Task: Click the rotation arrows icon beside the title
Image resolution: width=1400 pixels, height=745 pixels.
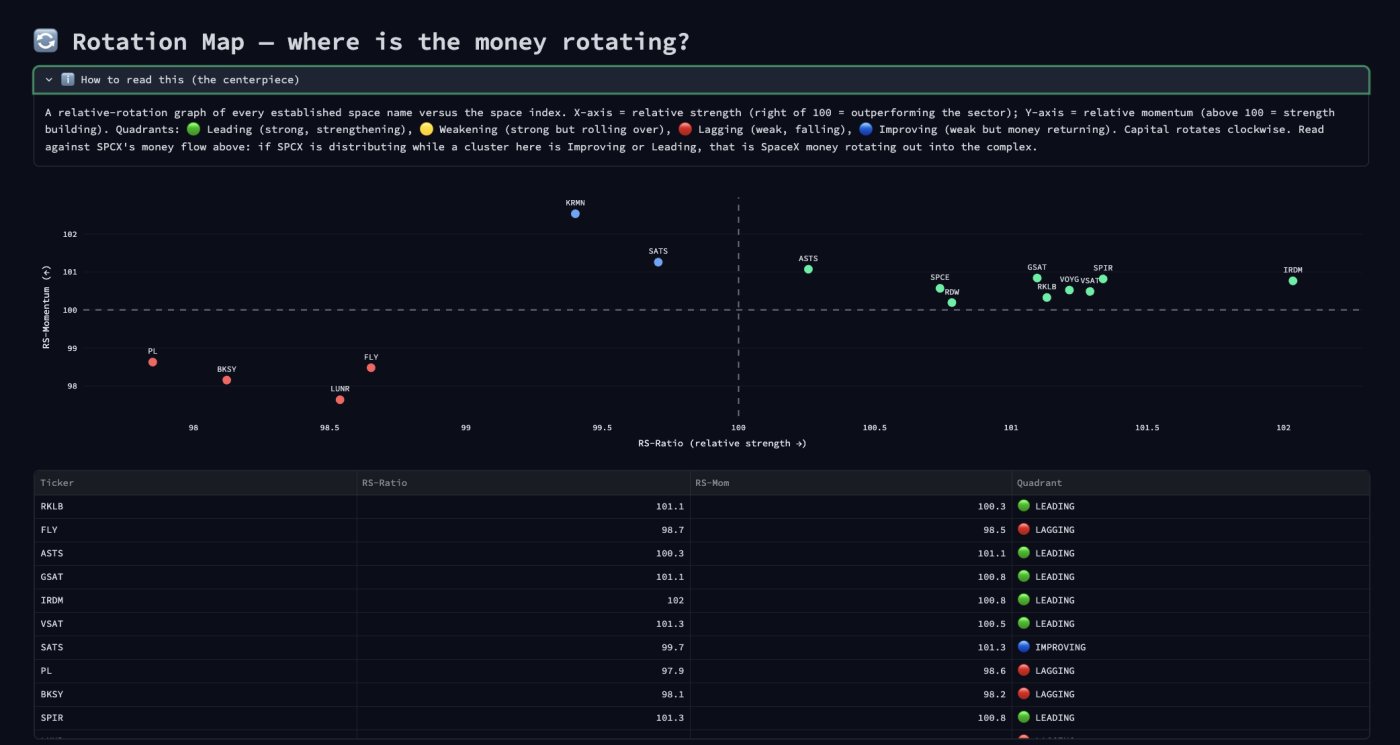Action: pyautogui.click(x=46, y=41)
